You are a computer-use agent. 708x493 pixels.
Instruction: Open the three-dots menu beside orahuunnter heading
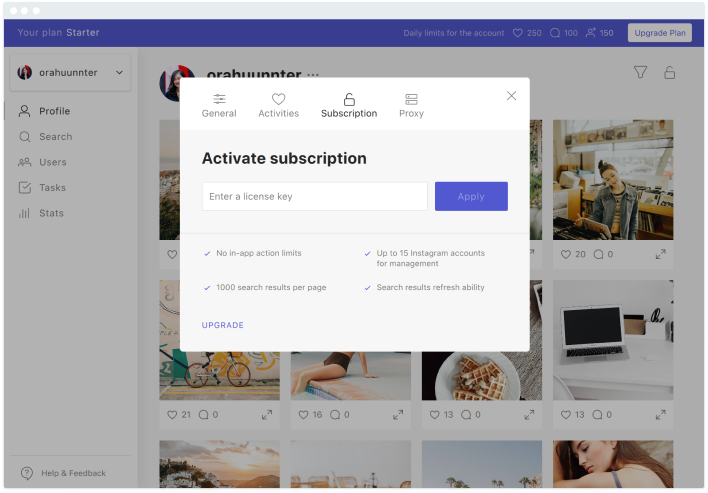[313, 75]
